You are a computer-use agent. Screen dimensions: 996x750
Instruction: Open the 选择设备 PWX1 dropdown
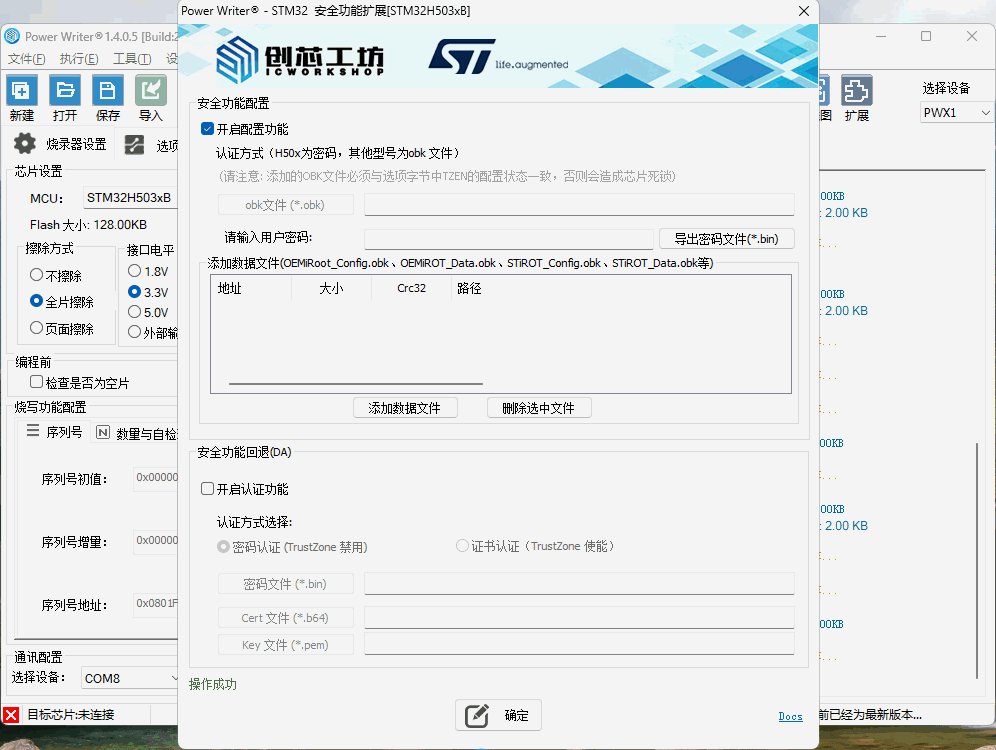pyautogui.click(x=956, y=113)
